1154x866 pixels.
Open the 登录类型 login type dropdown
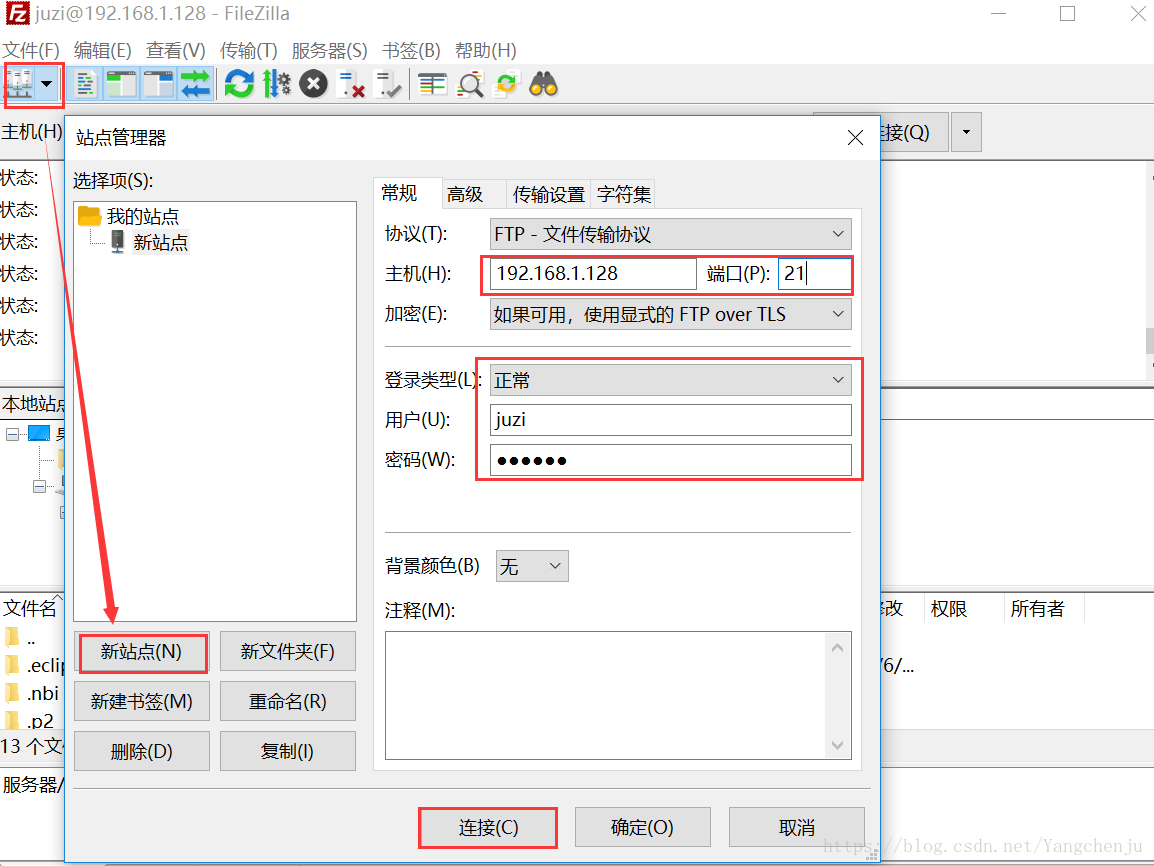pos(670,380)
